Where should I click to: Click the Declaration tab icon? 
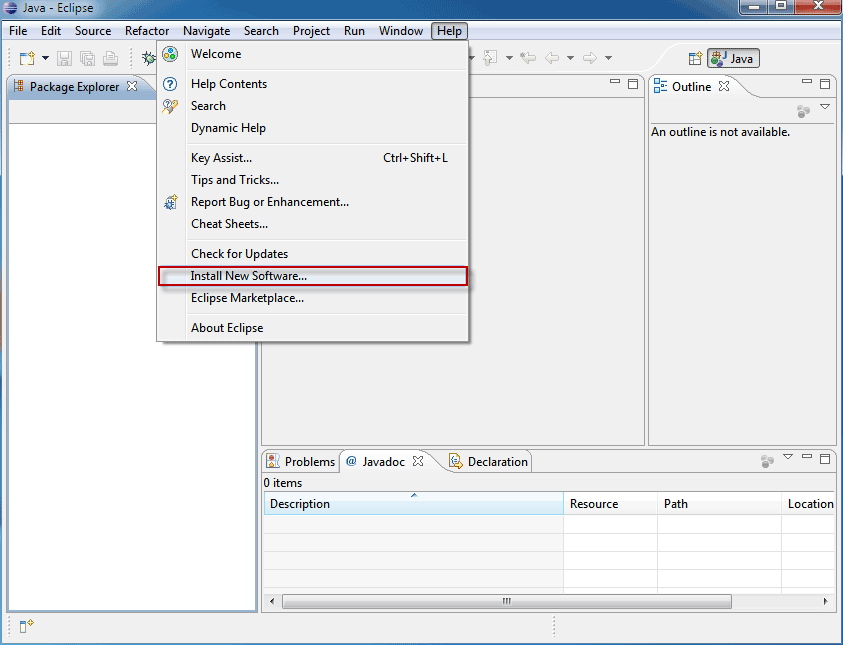(456, 461)
